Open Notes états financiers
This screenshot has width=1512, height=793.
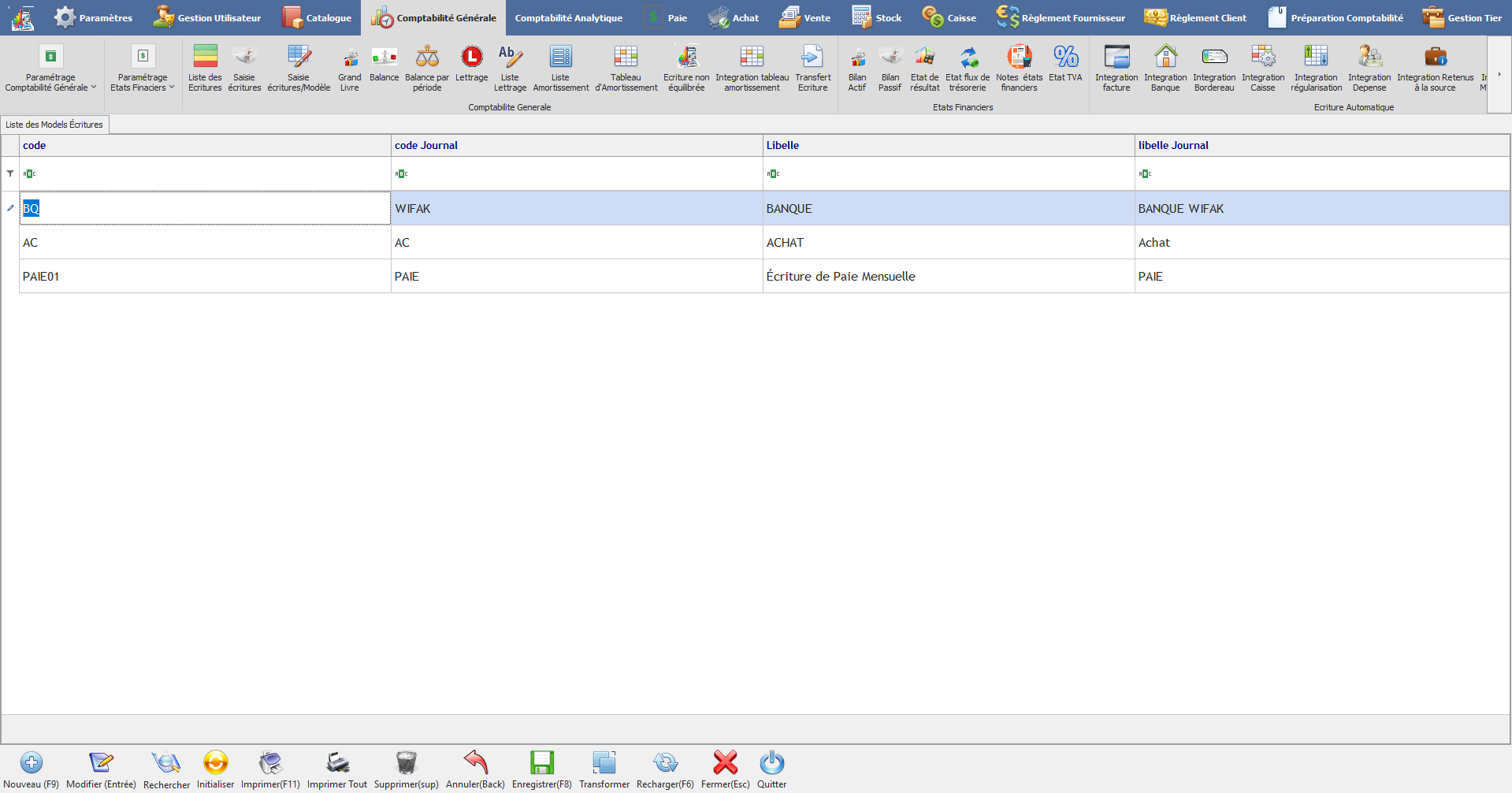[1020, 69]
